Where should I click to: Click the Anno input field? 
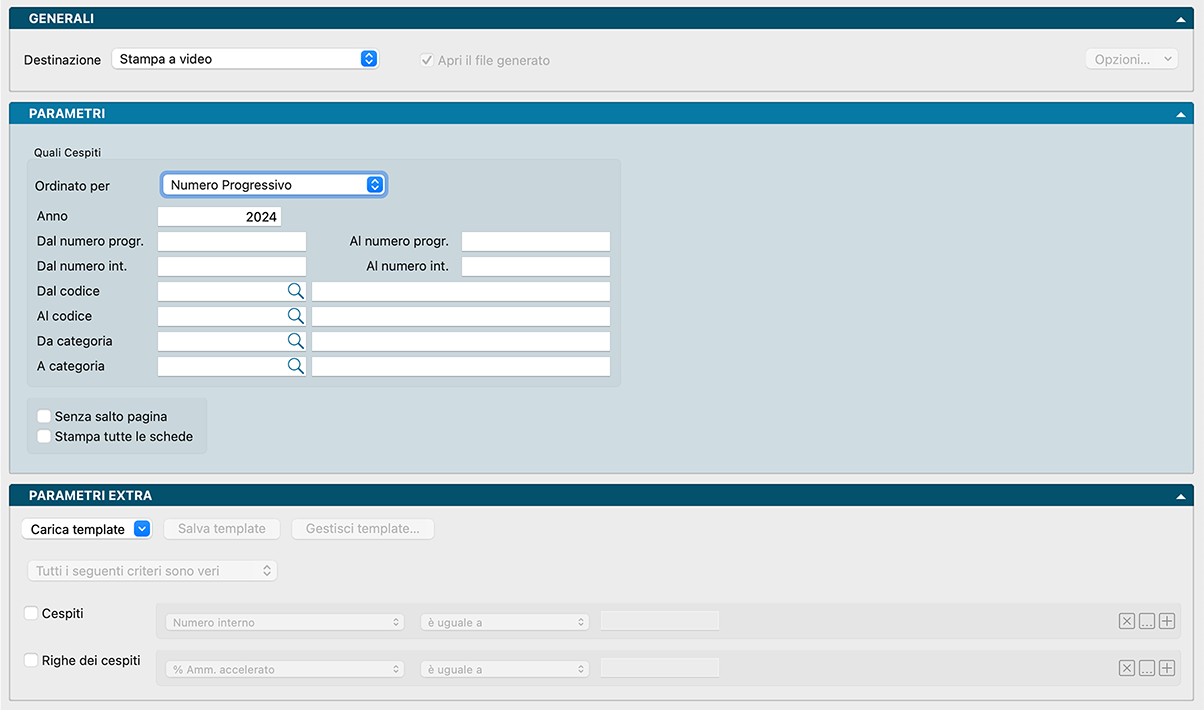[220, 216]
